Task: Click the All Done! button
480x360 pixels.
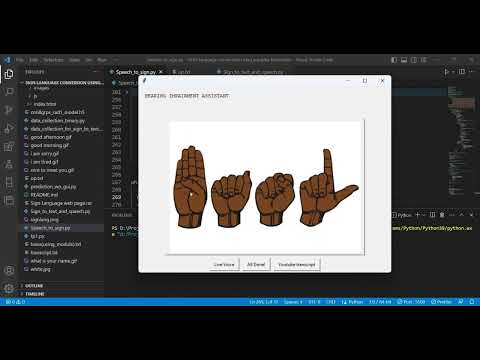Action: (x=256, y=264)
